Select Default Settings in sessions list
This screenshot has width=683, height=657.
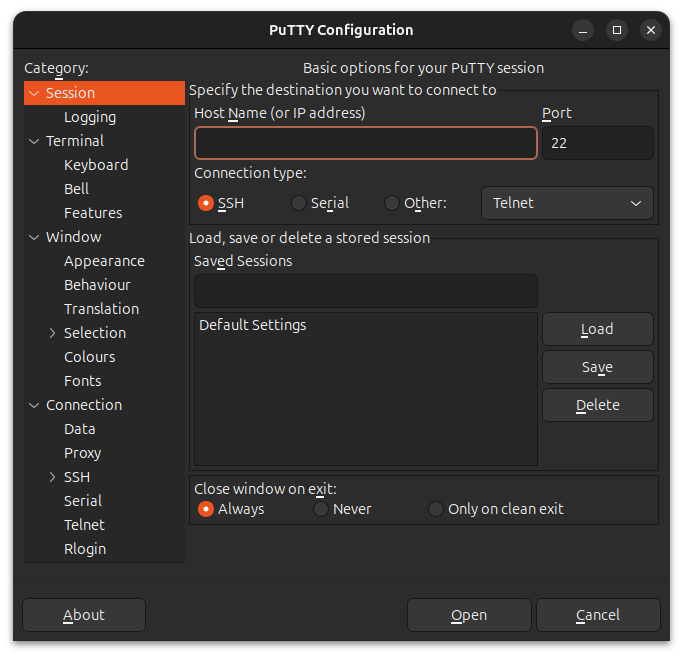366,325
